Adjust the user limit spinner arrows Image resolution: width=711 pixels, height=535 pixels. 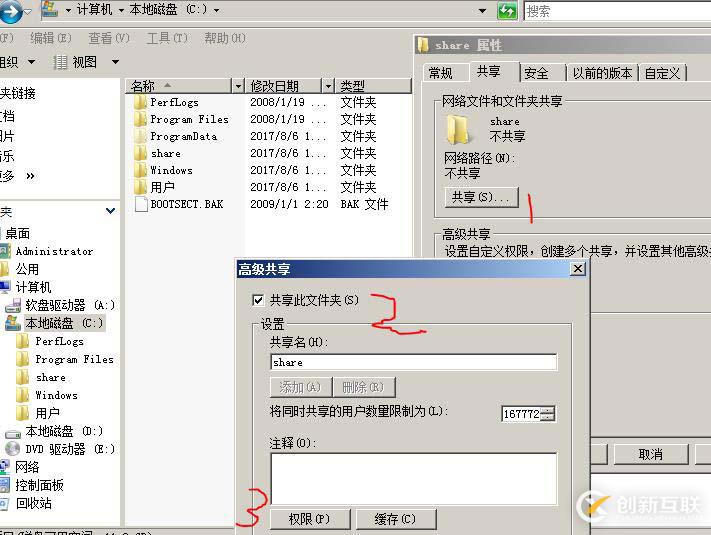tap(548, 413)
